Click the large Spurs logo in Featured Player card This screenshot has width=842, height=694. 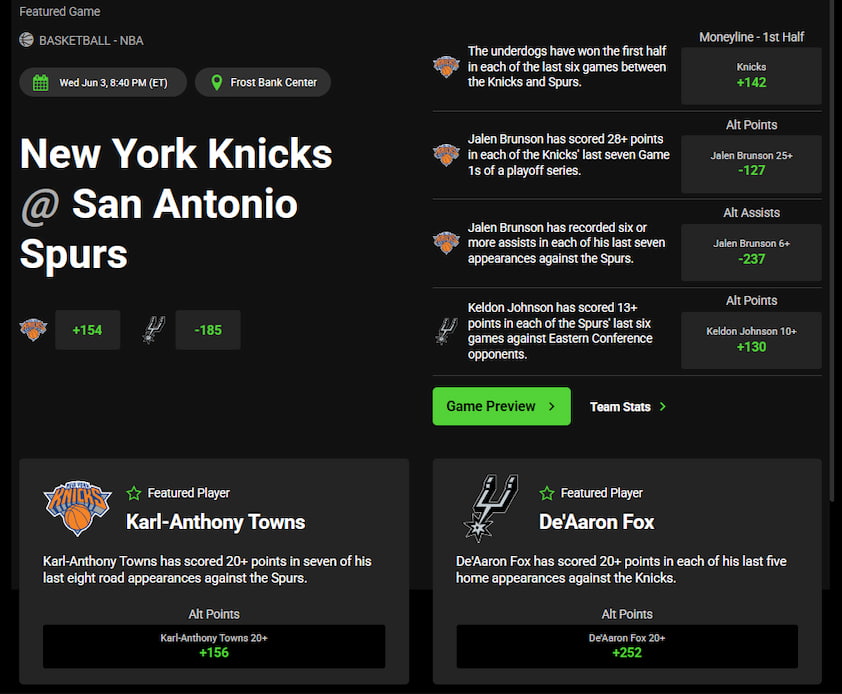[490, 508]
